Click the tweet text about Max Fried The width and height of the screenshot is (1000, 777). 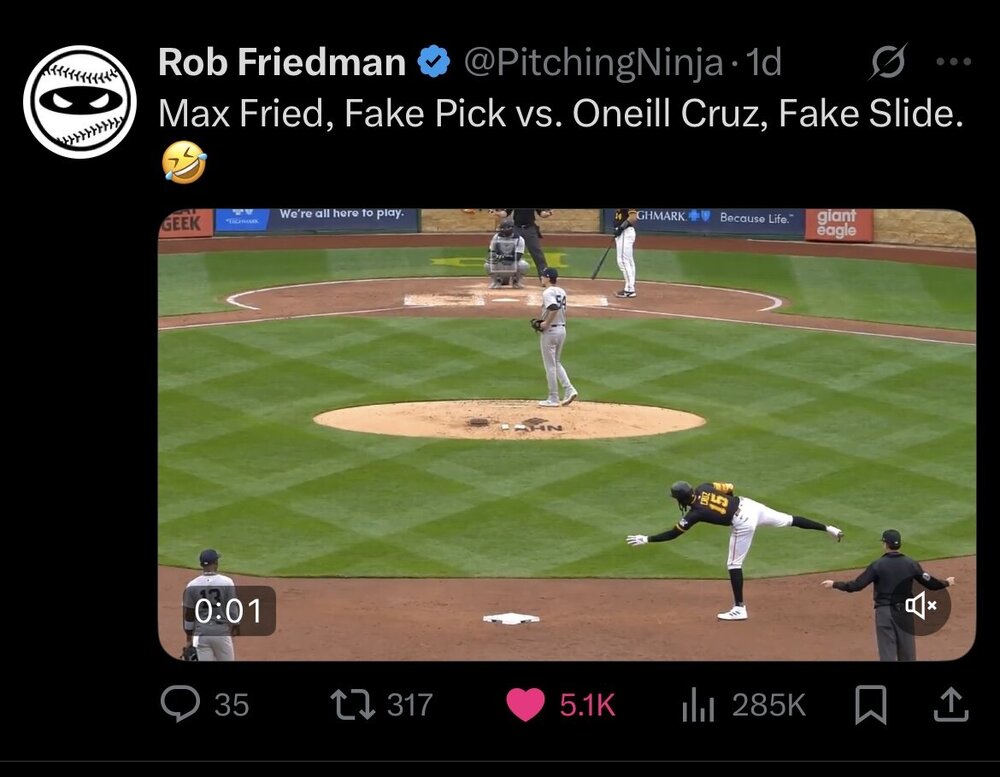(x=560, y=114)
